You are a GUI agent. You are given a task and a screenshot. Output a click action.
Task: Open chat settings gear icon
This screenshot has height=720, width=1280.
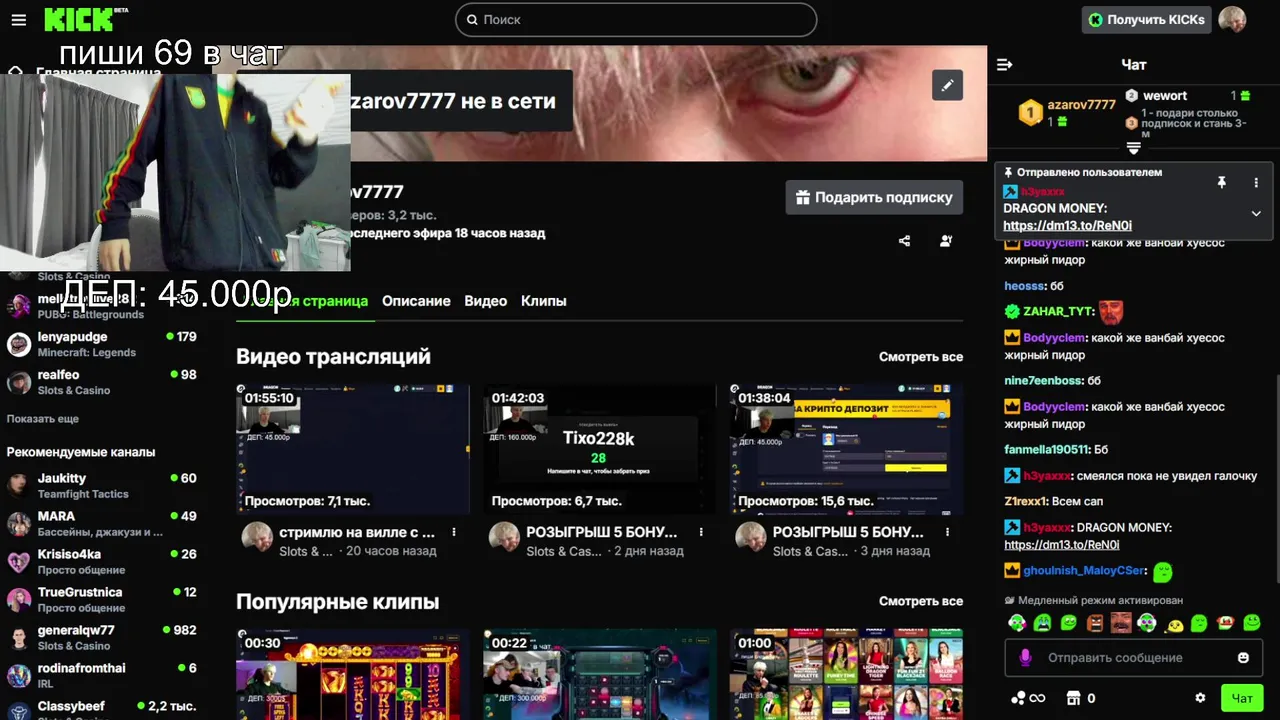pos(1200,698)
